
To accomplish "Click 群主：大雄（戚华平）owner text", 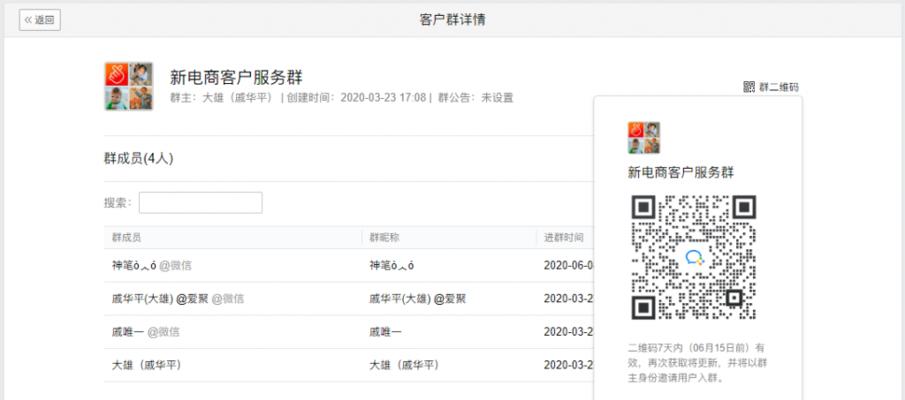I will [221, 98].
